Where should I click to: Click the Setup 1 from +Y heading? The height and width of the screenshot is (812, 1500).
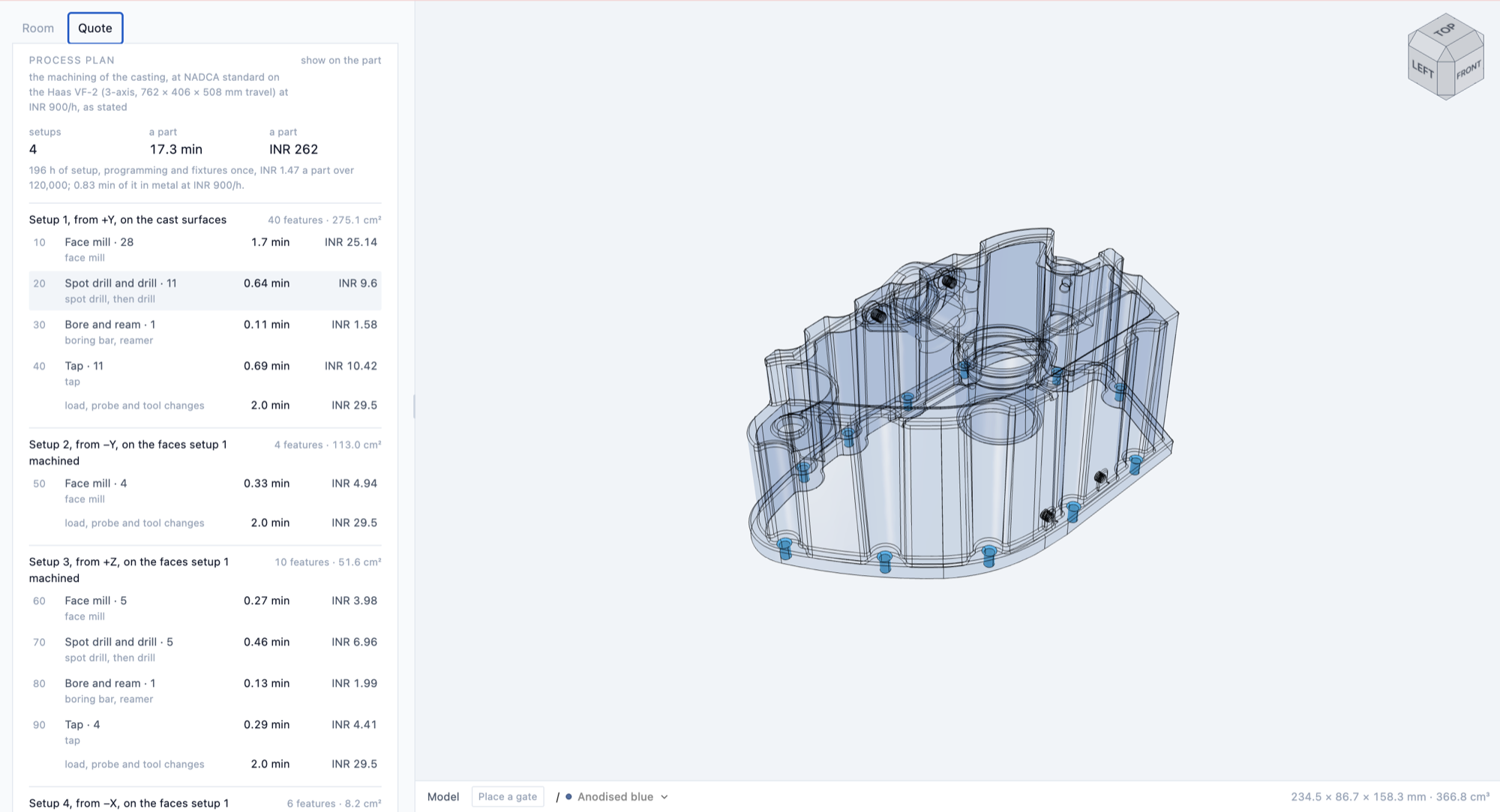pyautogui.click(x=127, y=220)
